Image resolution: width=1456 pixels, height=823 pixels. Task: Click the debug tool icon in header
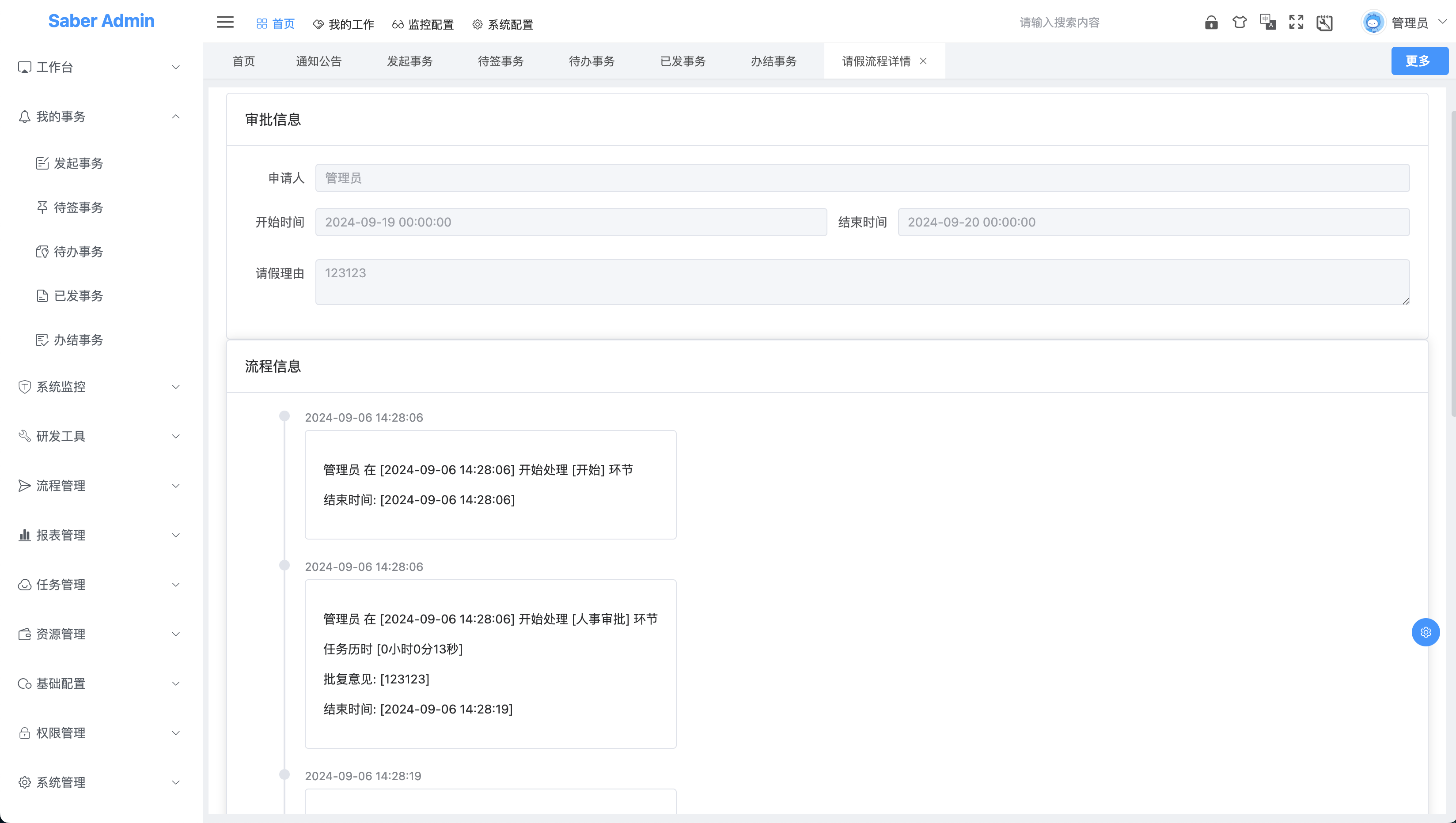(x=1324, y=23)
